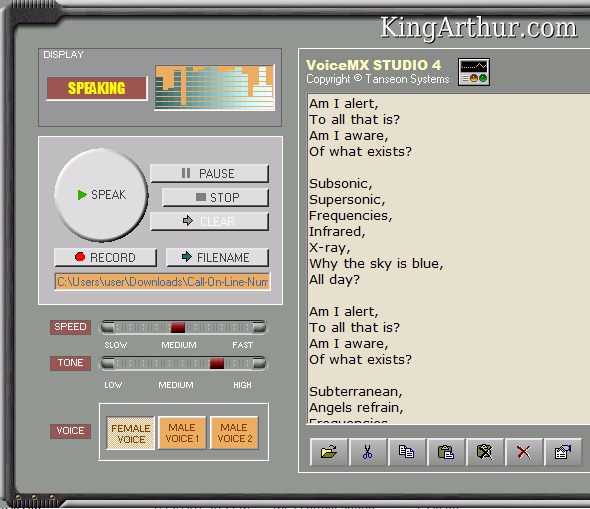Click the SPEAKING status indicator
Viewport: 590px width, 509px height.
click(x=96, y=88)
